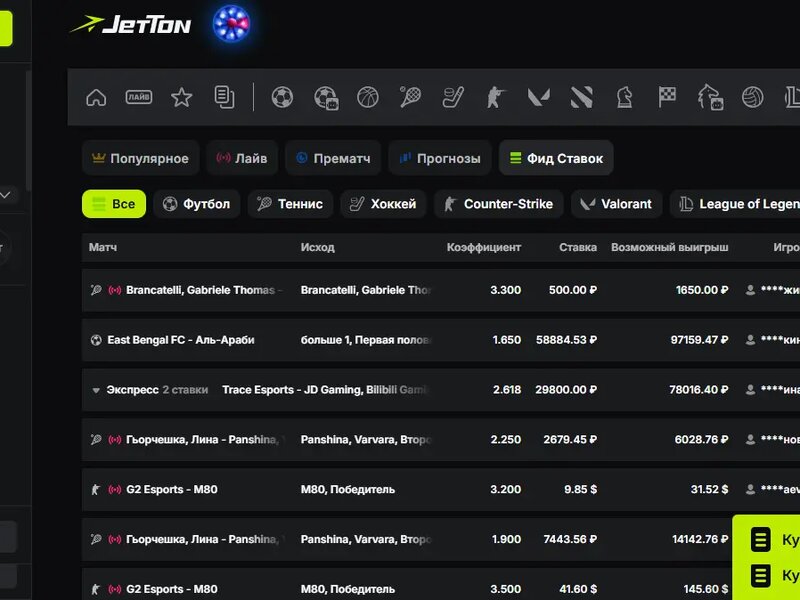The width and height of the screenshot is (800, 600).
Task: Select the football sport icon
Action: (282, 97)
